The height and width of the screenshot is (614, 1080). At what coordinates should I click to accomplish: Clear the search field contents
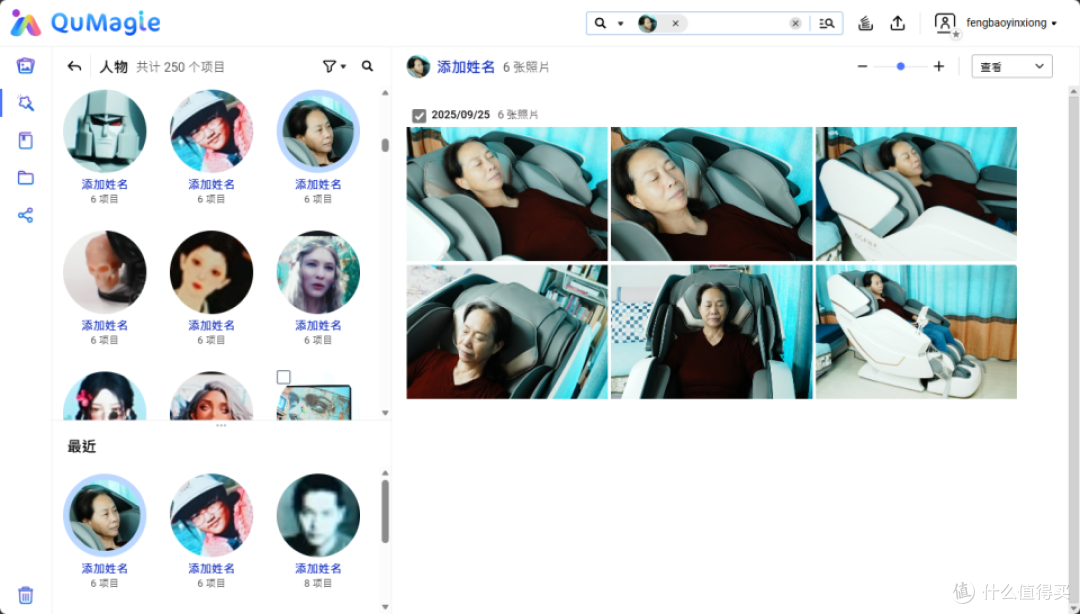click(x=796, y=23)
